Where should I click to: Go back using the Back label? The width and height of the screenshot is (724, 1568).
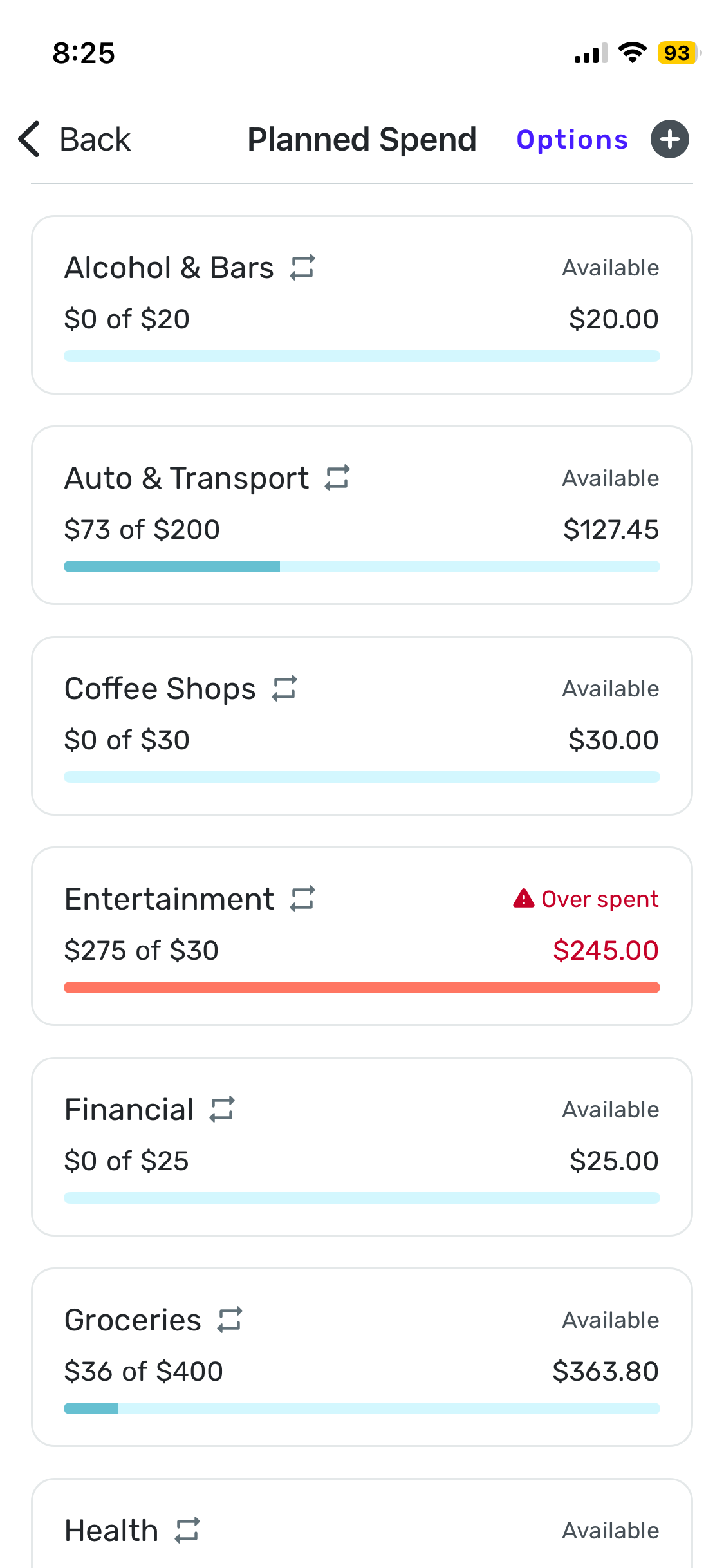pos(95,140)
